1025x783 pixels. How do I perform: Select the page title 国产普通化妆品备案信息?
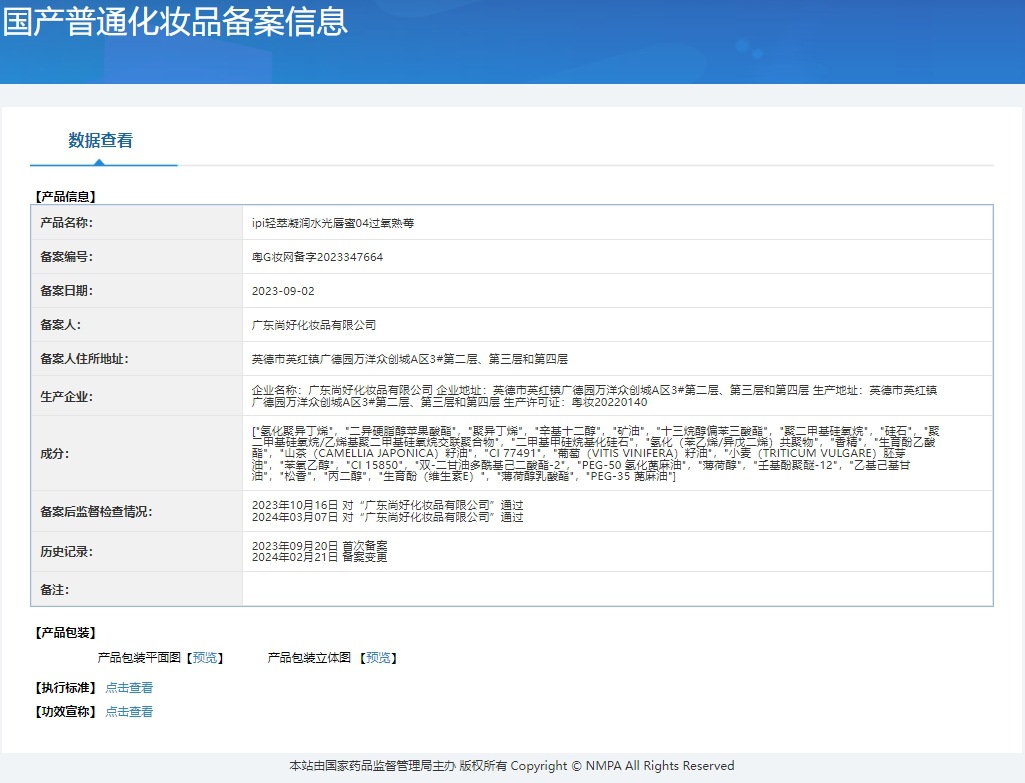[x=175, y=21]
